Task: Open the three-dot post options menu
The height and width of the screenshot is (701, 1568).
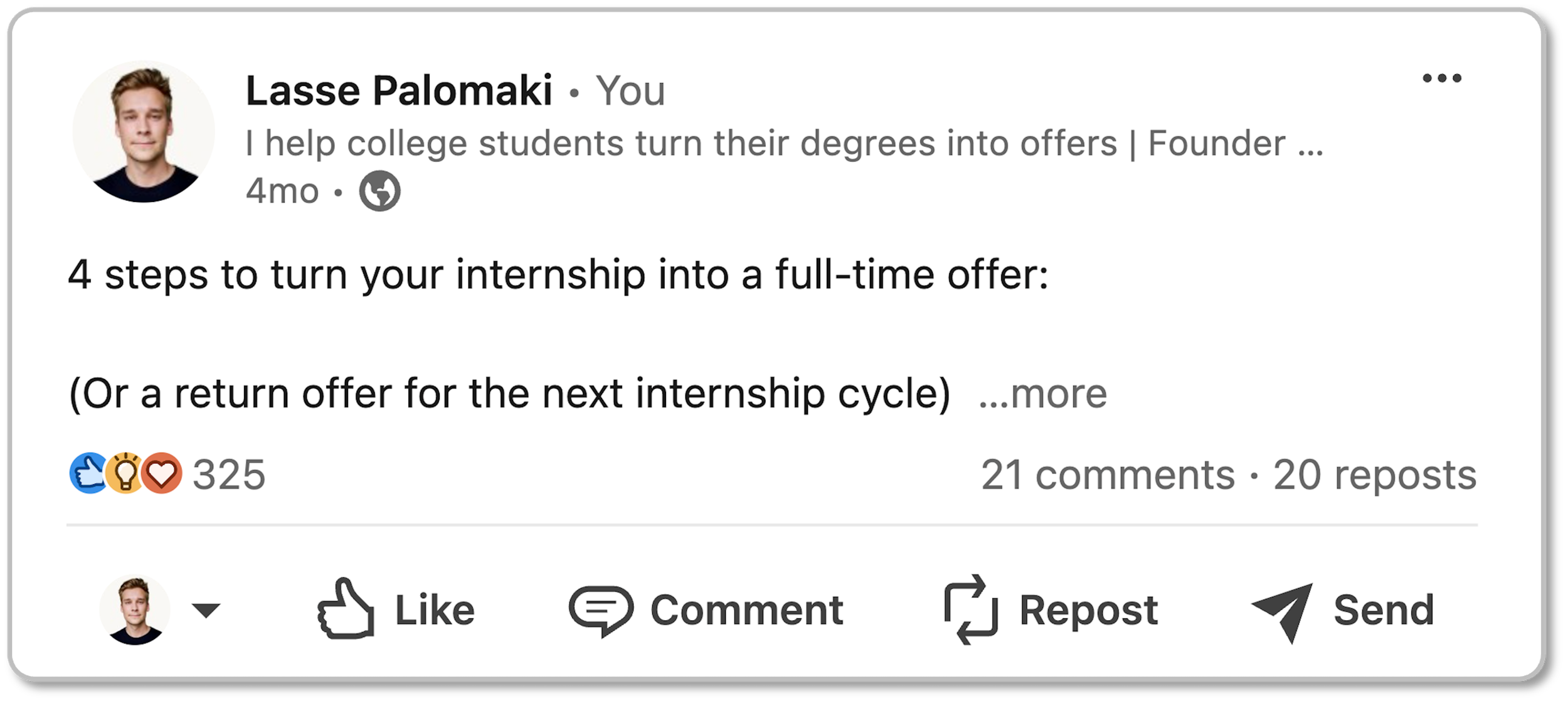Action: coord(1441,78)
